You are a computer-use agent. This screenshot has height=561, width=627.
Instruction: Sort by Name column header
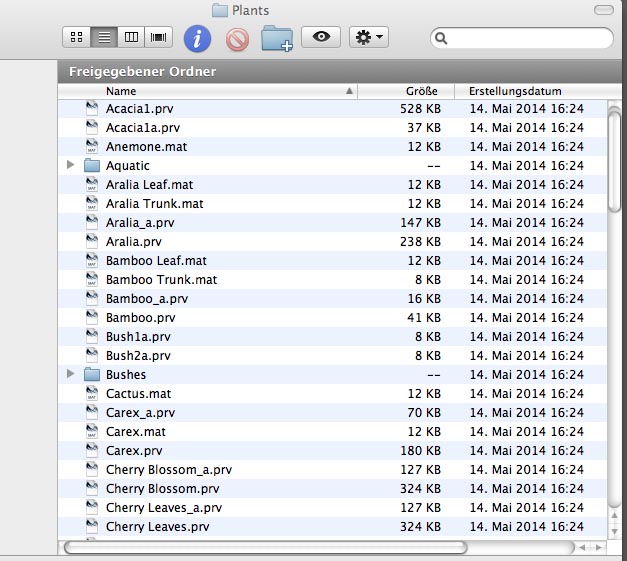coord(208,91)
